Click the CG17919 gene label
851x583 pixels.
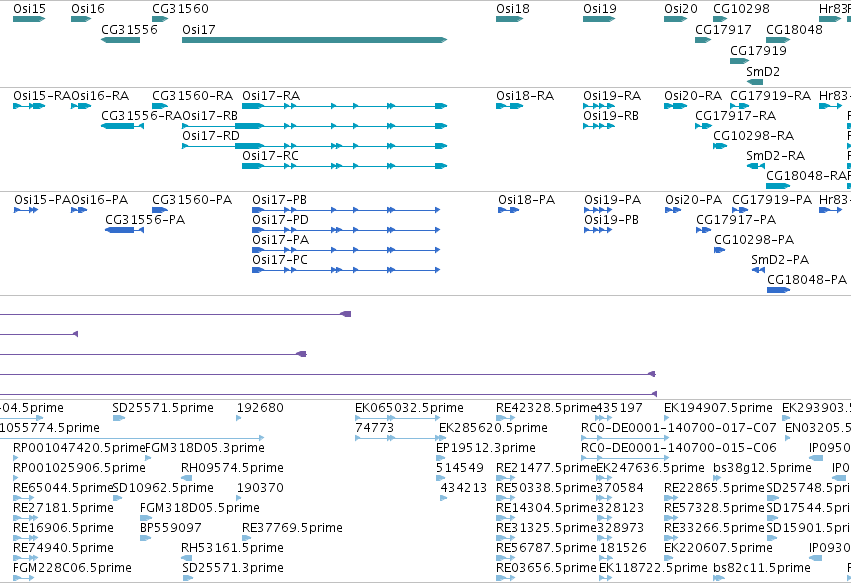(758, 50)
